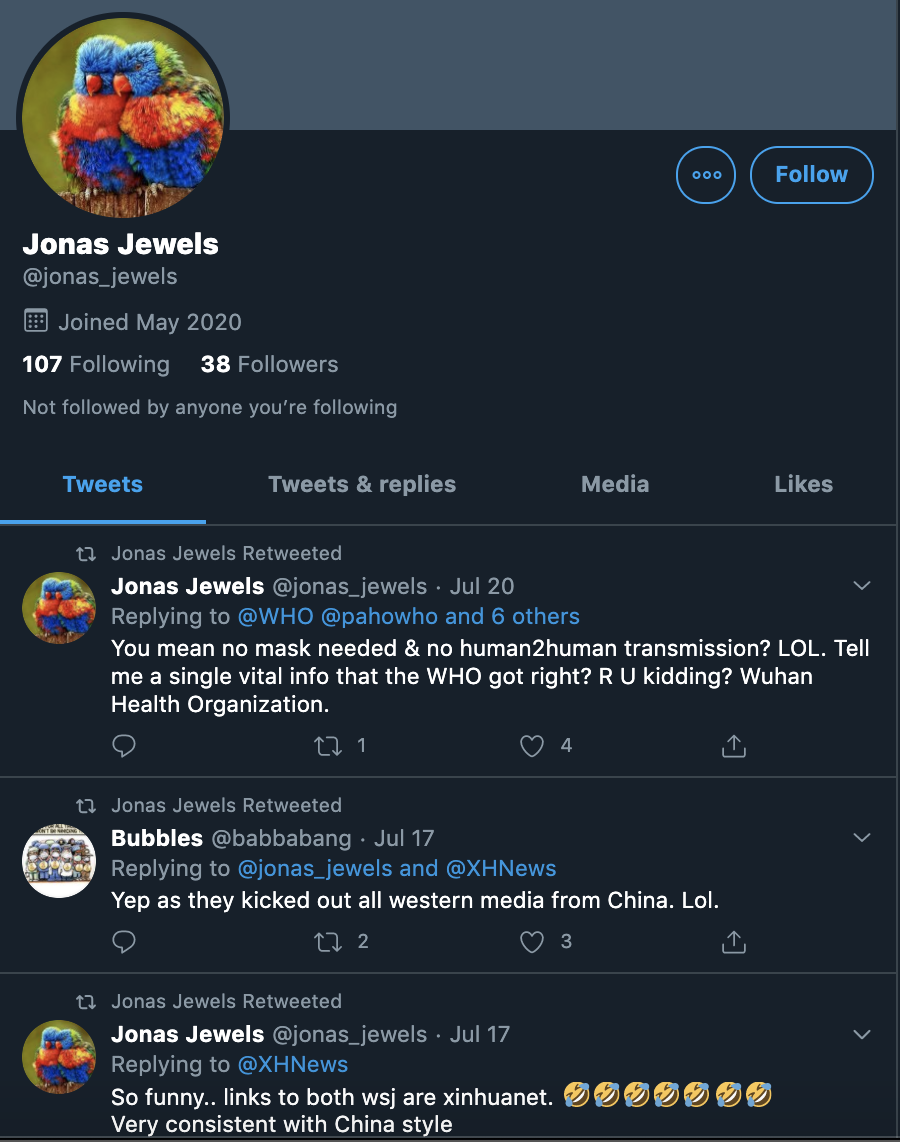900x1142 pixels.
Task: Open chevron menu on Bubbles tweet
Action: tap(862, 838)
